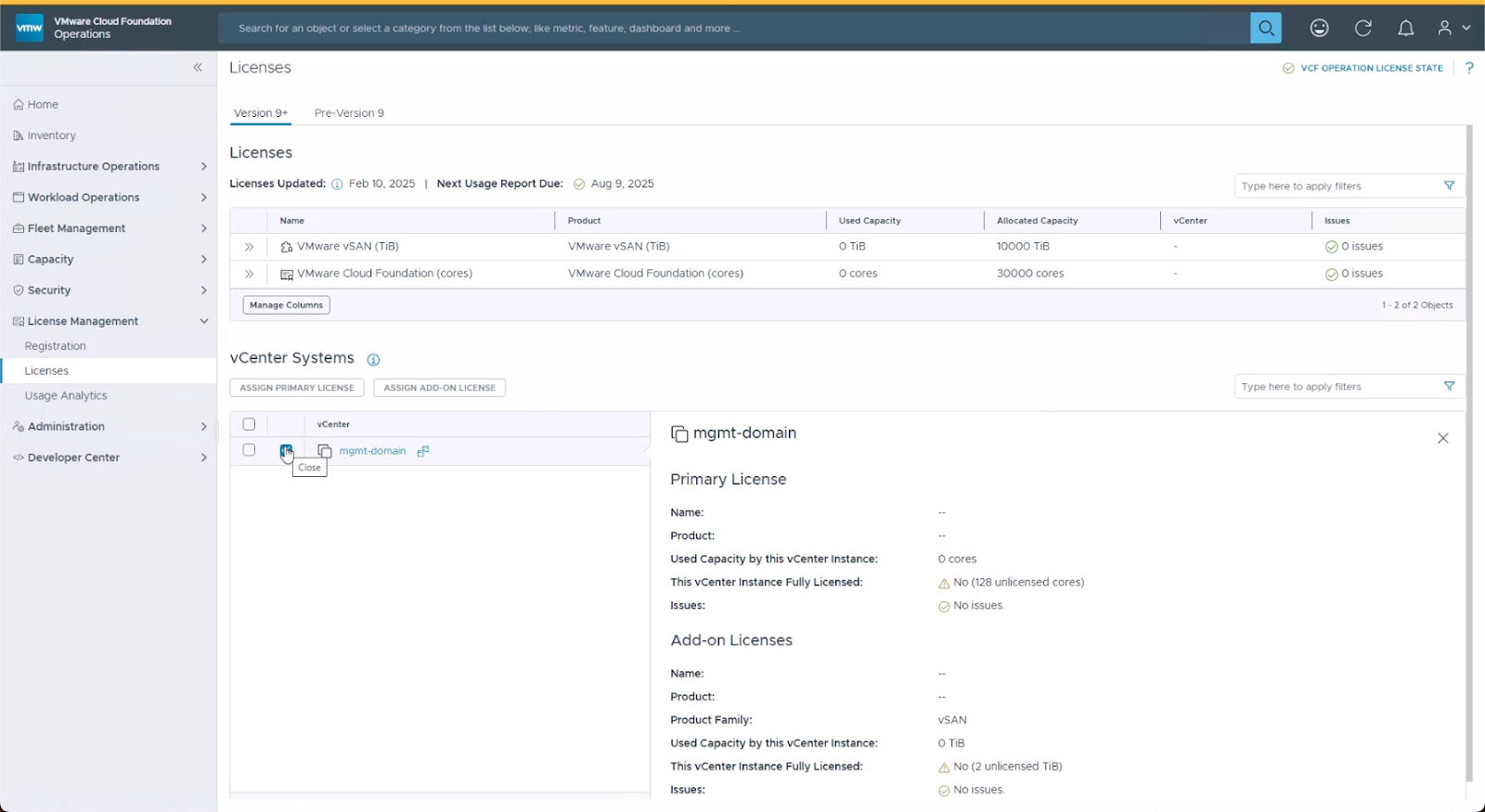Click the help question mark icon
Screen dimensions: 1485x812
(1469, 68)
